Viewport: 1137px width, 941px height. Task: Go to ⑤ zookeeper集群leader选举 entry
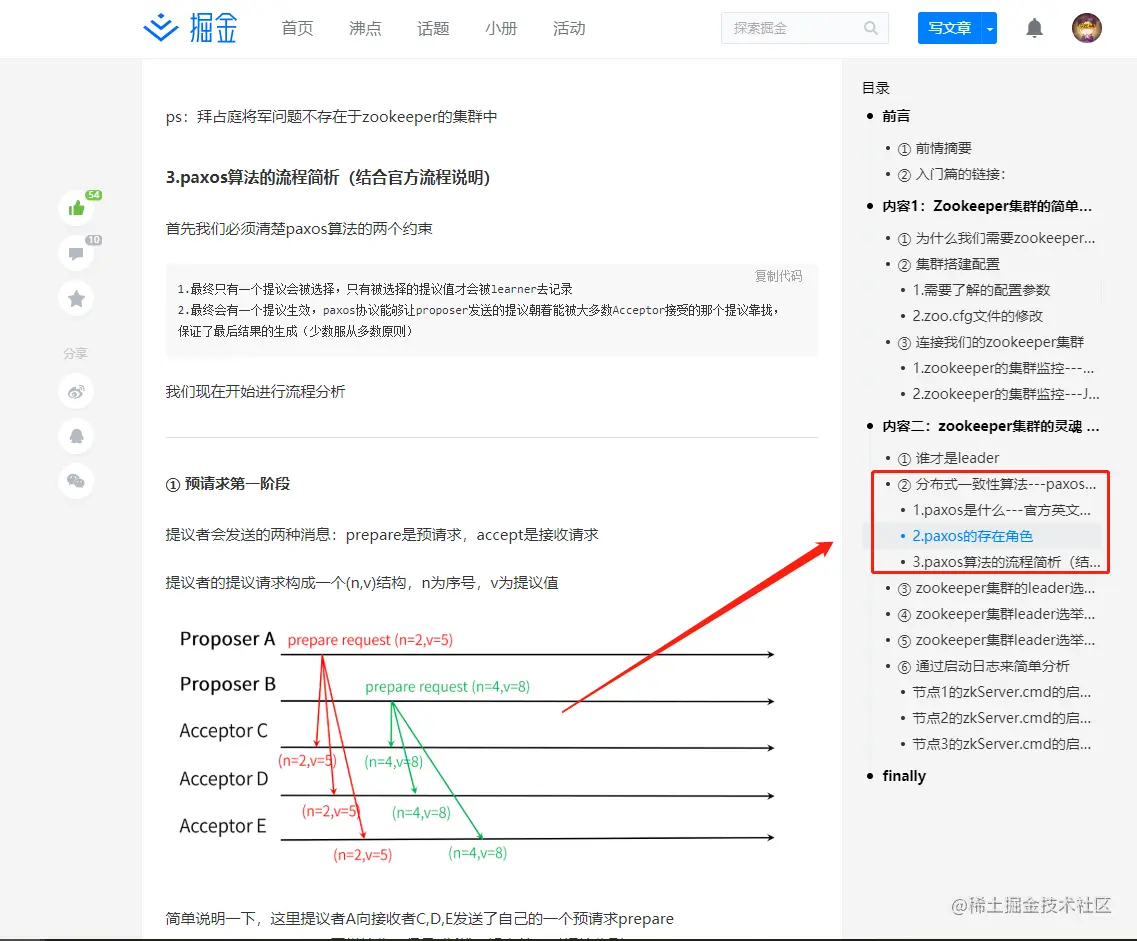coord(996,641)
